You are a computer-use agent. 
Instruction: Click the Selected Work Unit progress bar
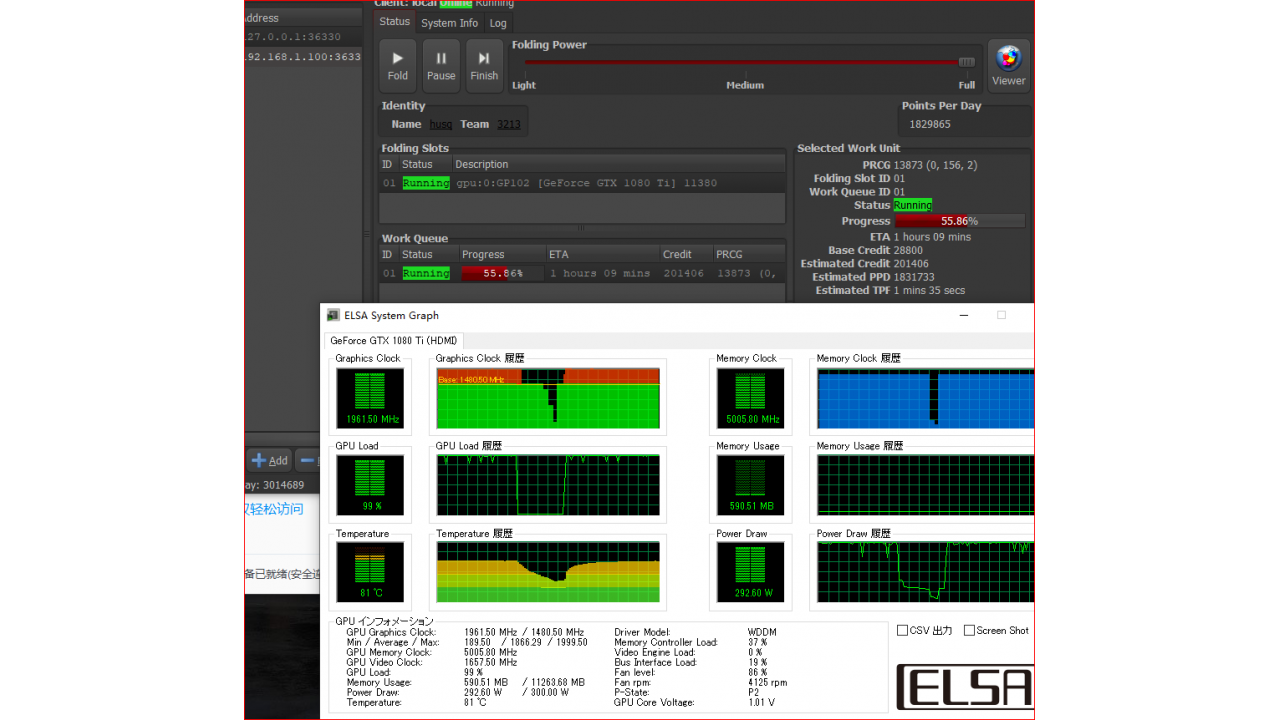pos(959,221)
